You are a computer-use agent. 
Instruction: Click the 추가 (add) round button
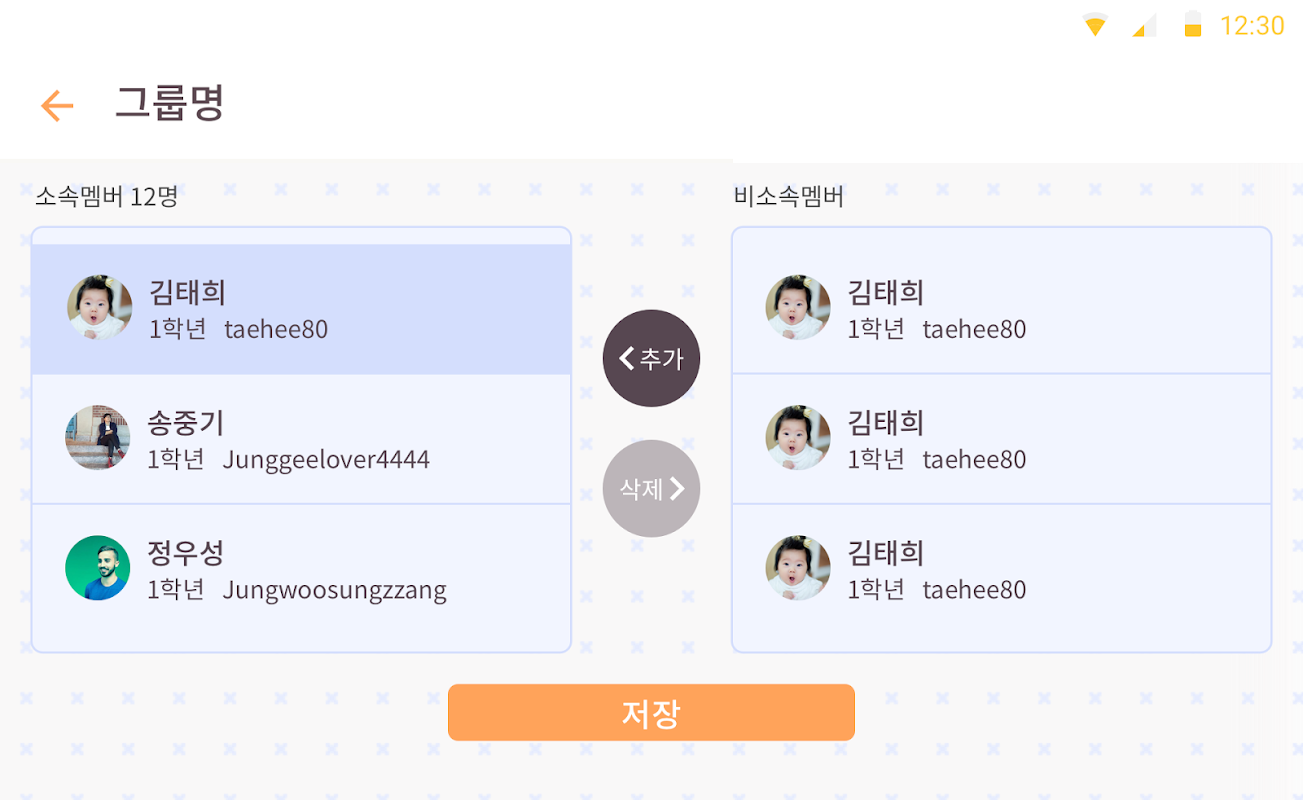pyautogui.click(x=651, y=358)
